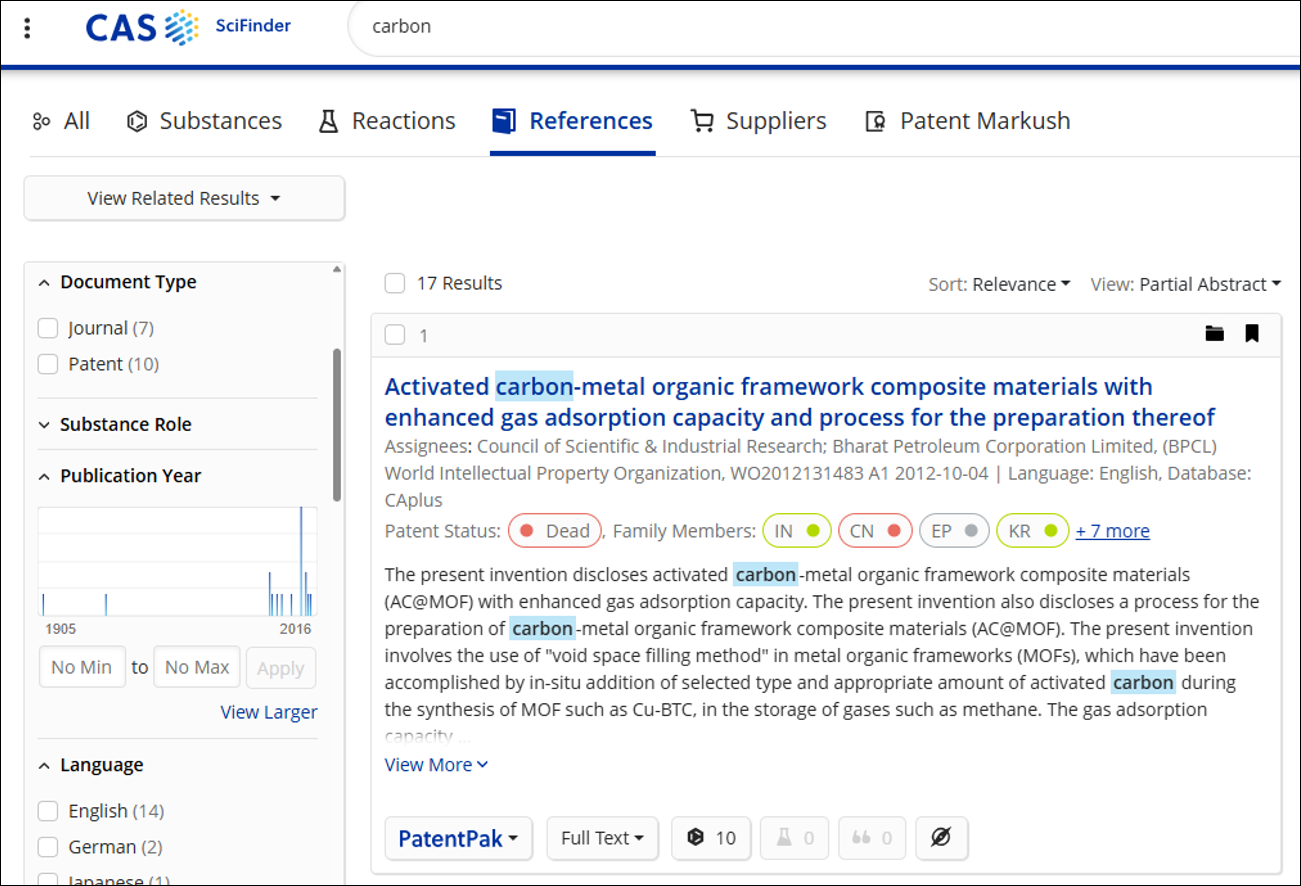Click the CAS SciFinder logo

188,27
